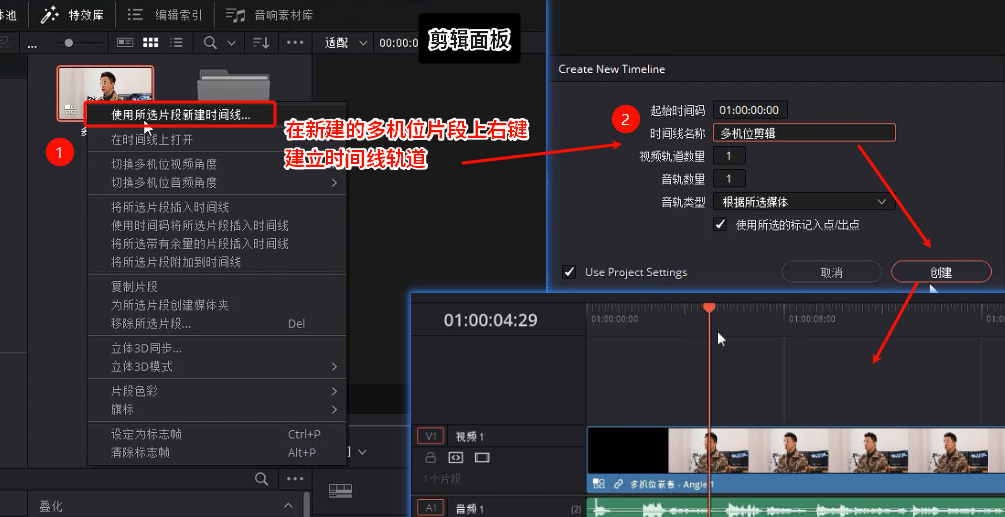Collapse the 叠化 category chevron
Screen dimensions: 1005x517
(x=288, y=506)
